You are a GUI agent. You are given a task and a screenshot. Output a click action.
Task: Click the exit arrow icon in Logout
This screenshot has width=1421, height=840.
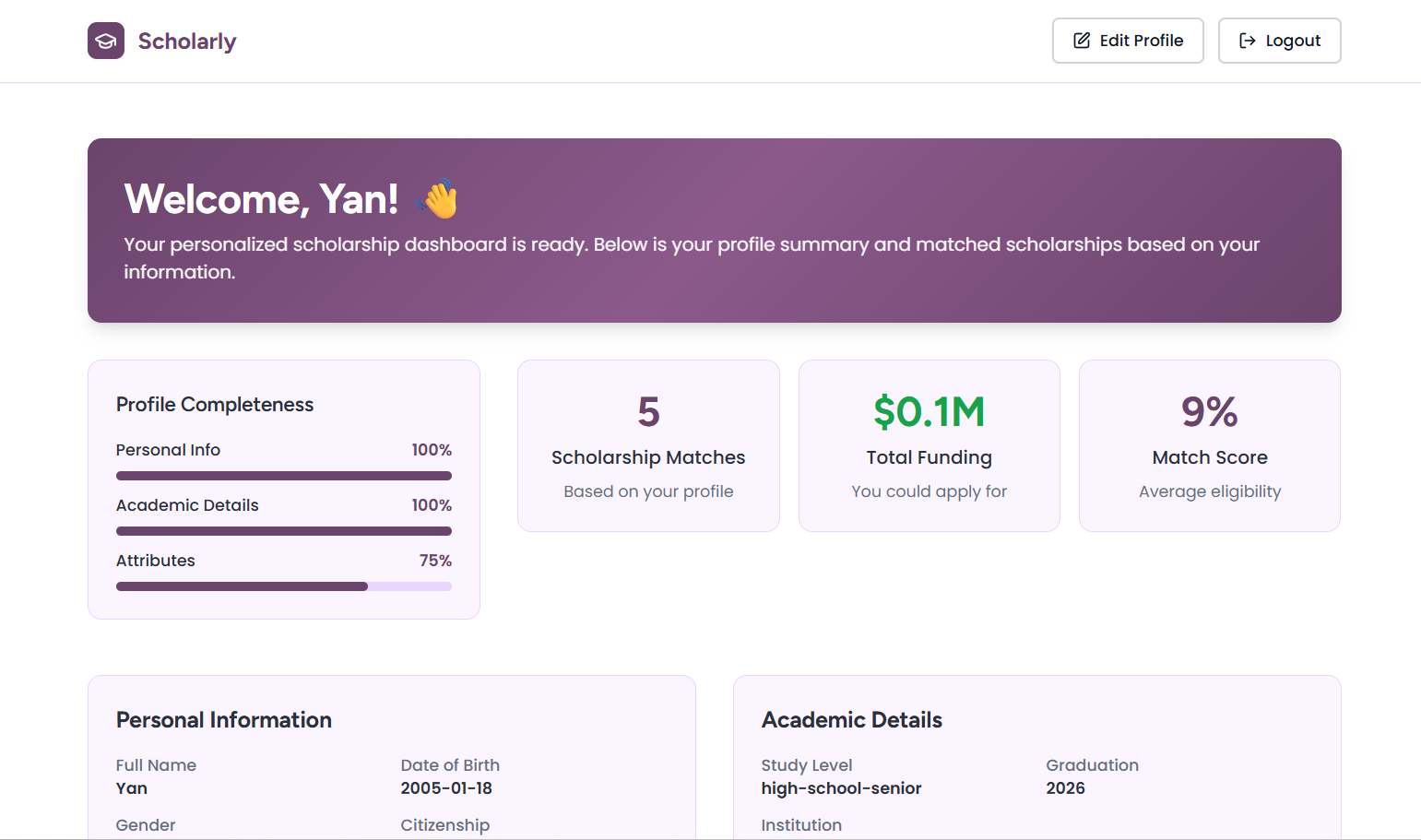1248,41
